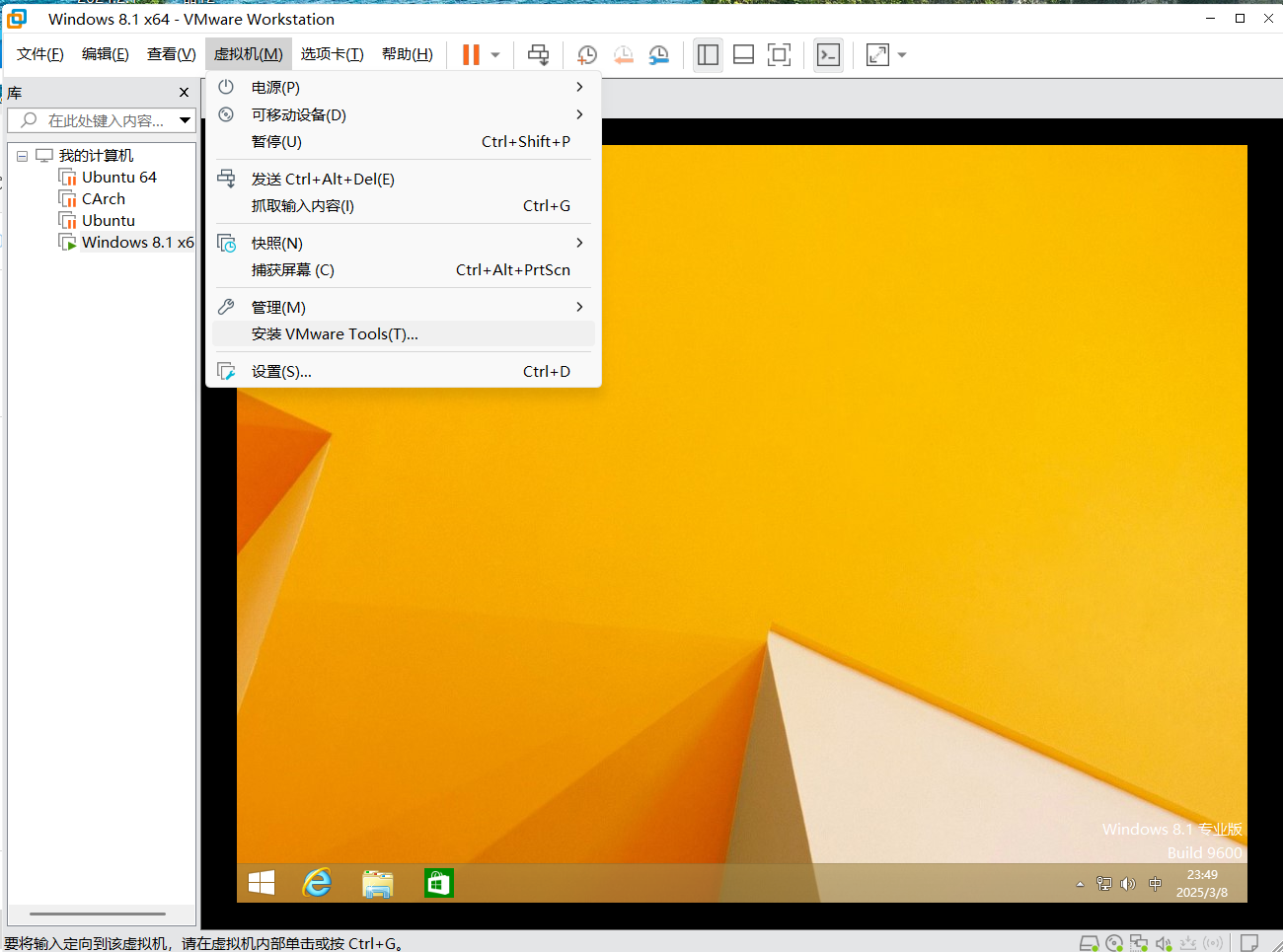This screenshot has width=1283, height=952.
Task: Toggle the library sidebar view icon
Action: (708, 55)
